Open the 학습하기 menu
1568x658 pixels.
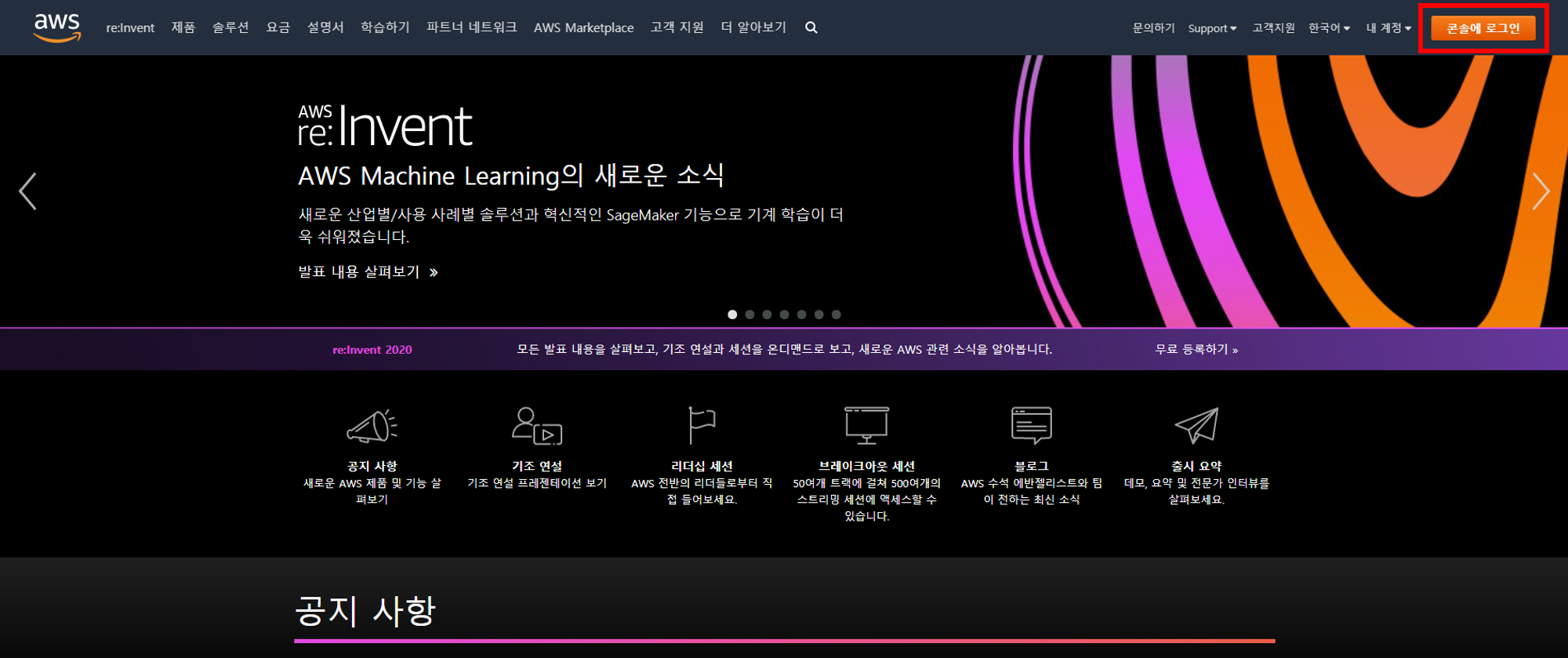click(385, 27)
